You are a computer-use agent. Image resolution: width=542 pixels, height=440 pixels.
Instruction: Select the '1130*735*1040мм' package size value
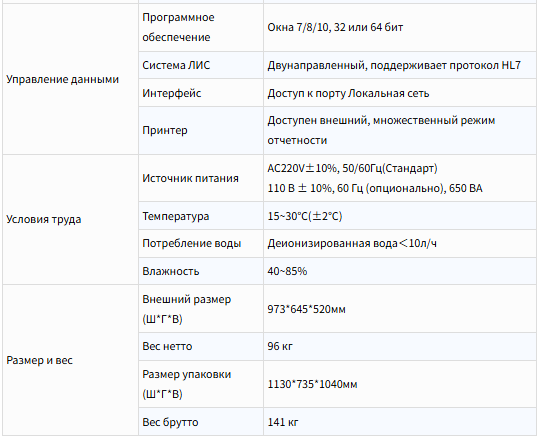[312, 384]
